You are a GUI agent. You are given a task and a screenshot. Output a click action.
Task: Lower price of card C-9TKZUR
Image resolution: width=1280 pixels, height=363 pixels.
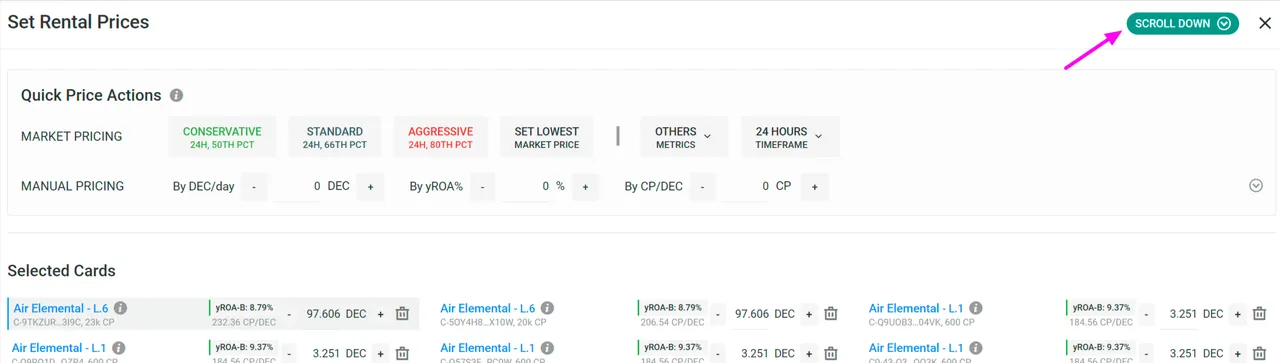click(289, 314)
